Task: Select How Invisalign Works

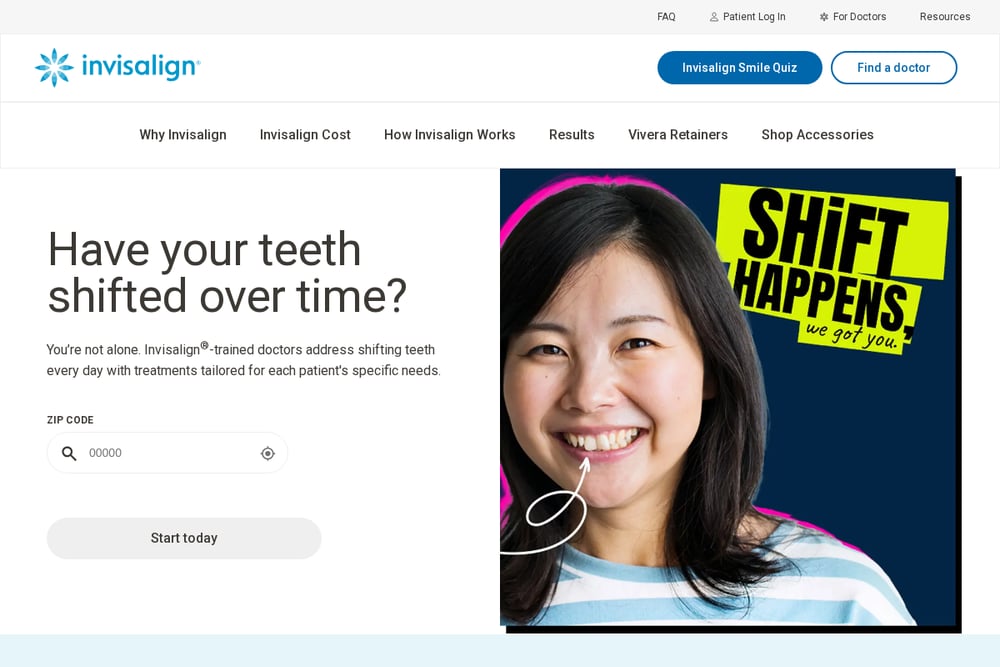Action: coord(450,135)
